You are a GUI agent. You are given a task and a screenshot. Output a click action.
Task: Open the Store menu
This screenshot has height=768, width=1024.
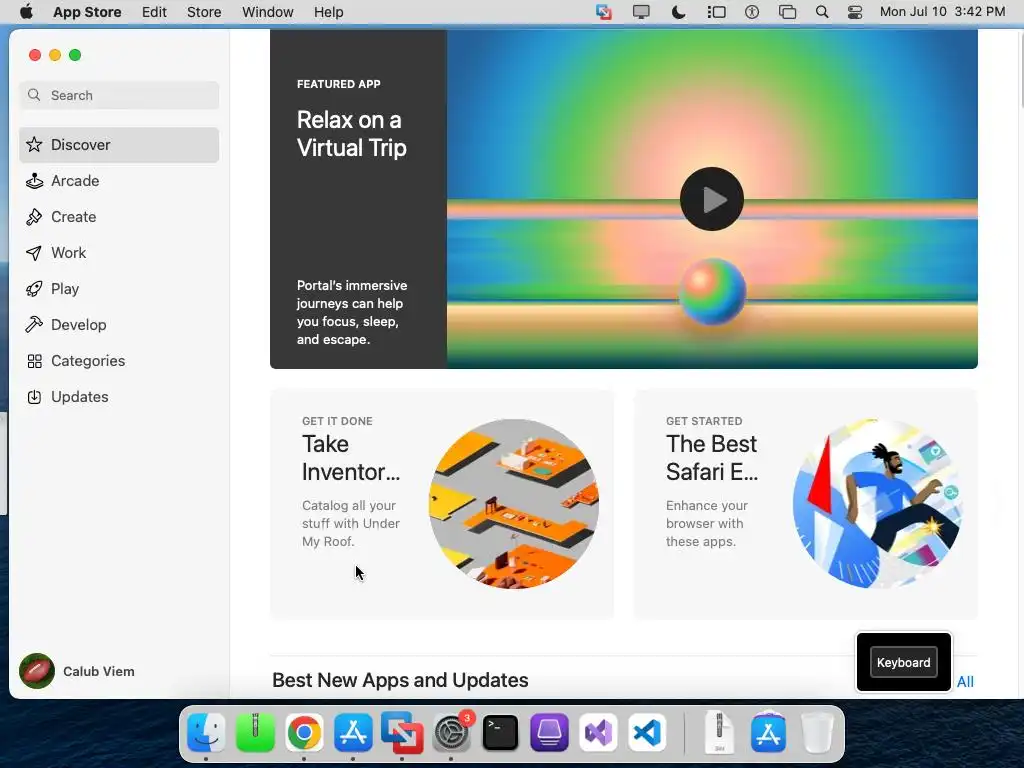coord(204,12)
